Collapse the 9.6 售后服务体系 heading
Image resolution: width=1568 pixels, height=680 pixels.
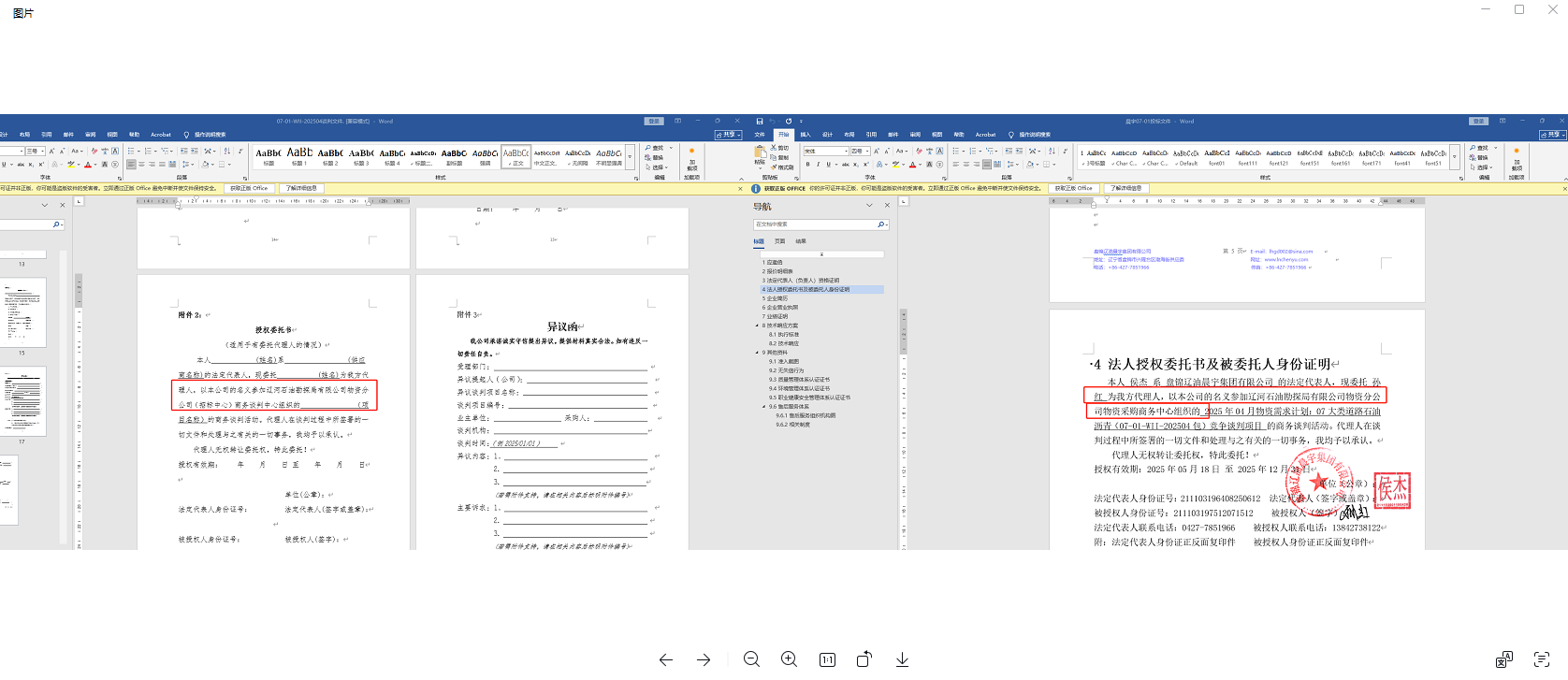[x=764, y=407]
